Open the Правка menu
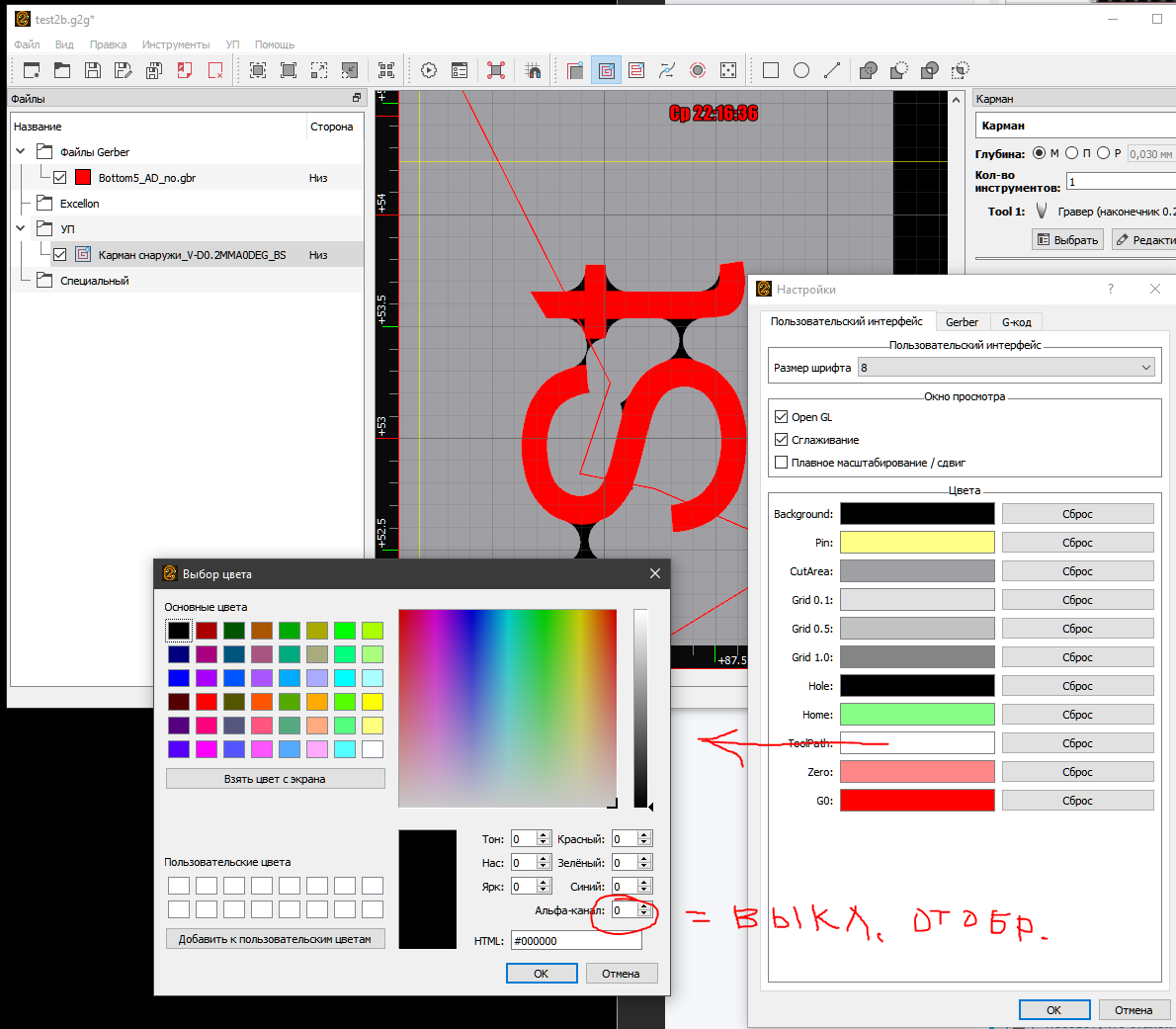The height and width of the screenshot is (1029, 1176). (x=108, y=44)
